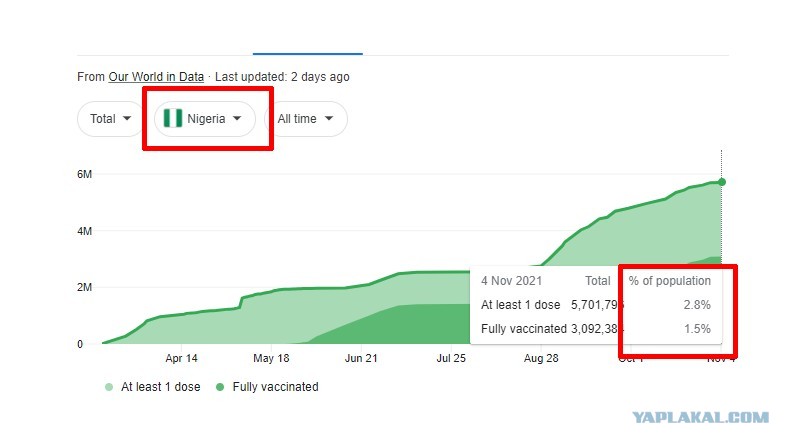Click the Apr 14 axis label
The width and height of the screenshot is (795, 447).
182,358
